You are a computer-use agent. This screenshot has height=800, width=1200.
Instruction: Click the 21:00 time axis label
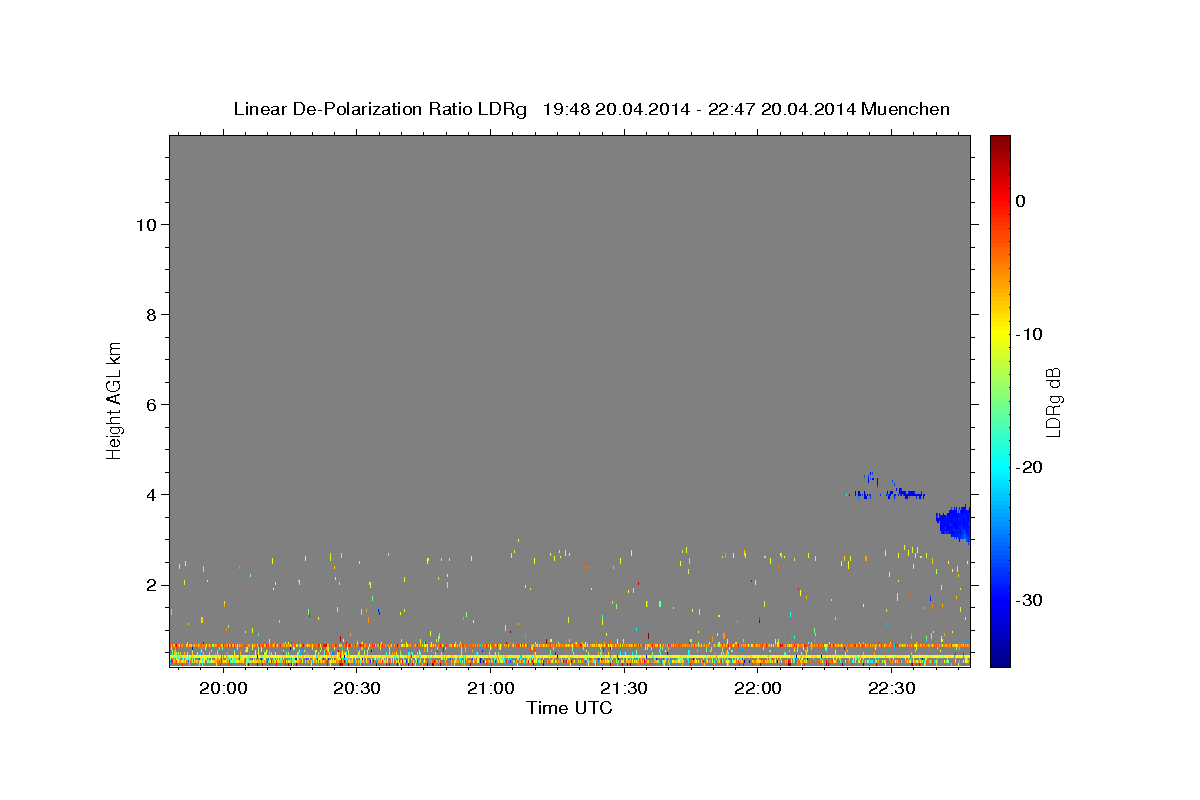(x=490, y=689)
